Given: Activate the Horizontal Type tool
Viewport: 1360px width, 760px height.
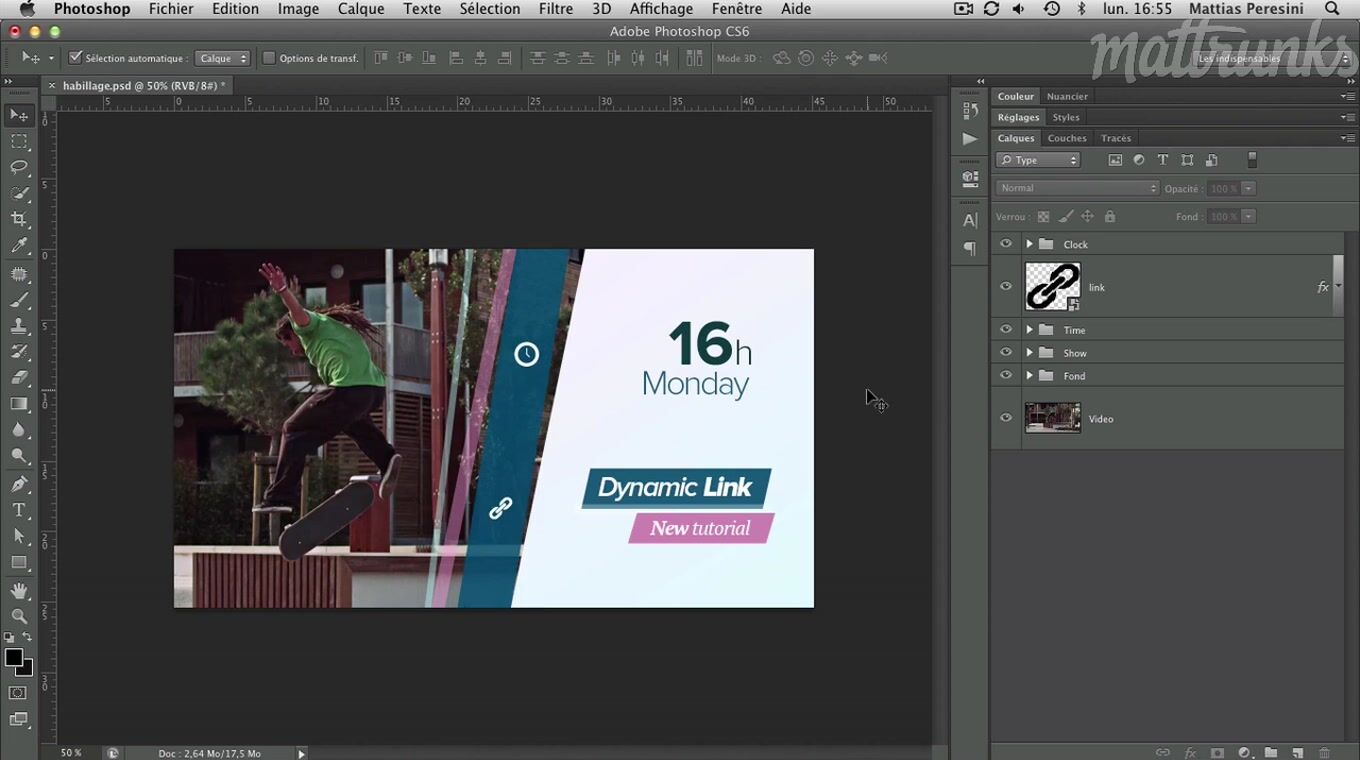Looking at the screenshot, I should point(19,510).
